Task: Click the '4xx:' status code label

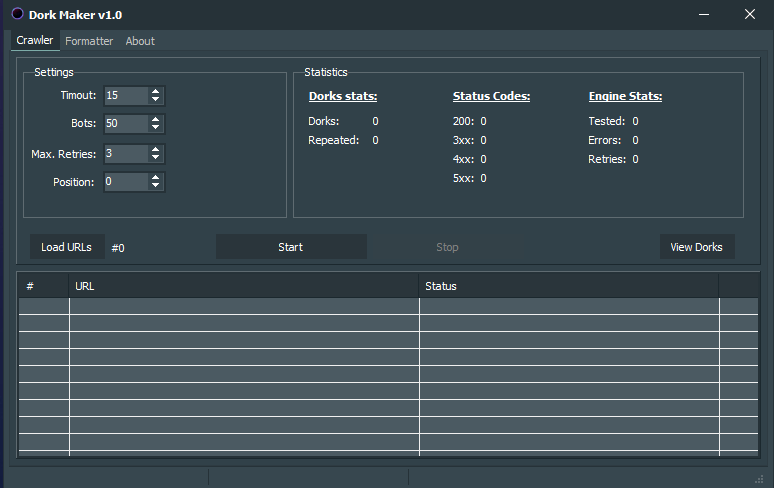Action: (464, 159)
